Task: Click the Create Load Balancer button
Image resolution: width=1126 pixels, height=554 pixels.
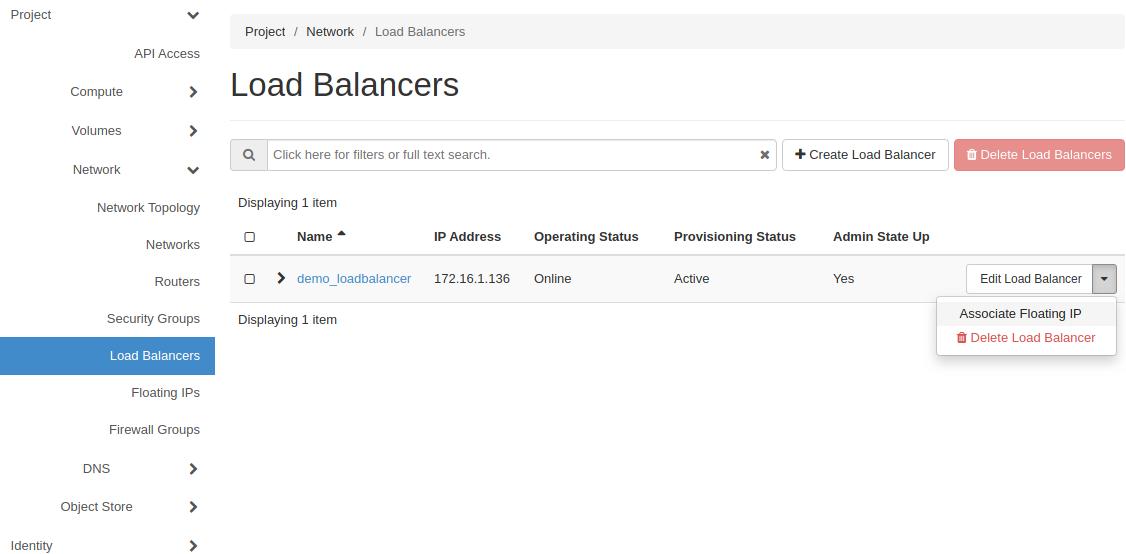Action: pos(865,155)
